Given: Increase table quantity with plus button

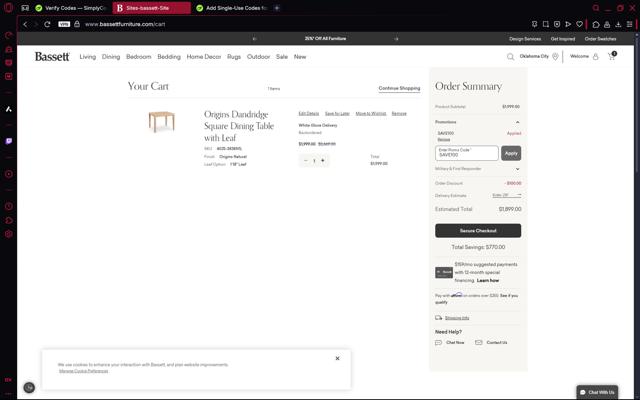Looking at the screenshot, I should (x=323, y=161).
